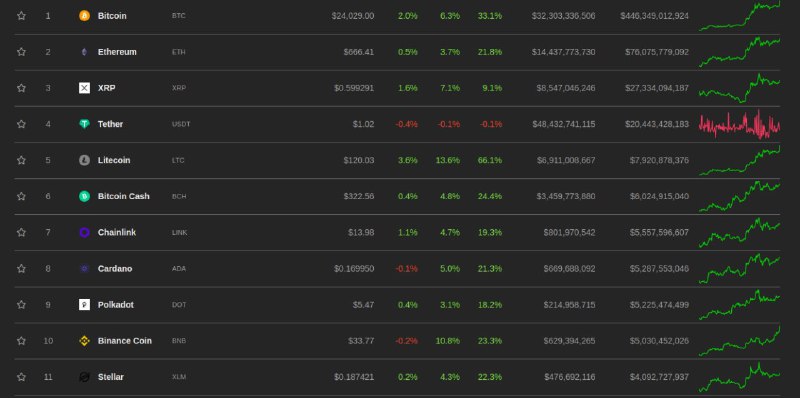Star the Stellar row as favorite
Image resolution: width=800 pixels, height=398 pixels.
click(21, 377)
